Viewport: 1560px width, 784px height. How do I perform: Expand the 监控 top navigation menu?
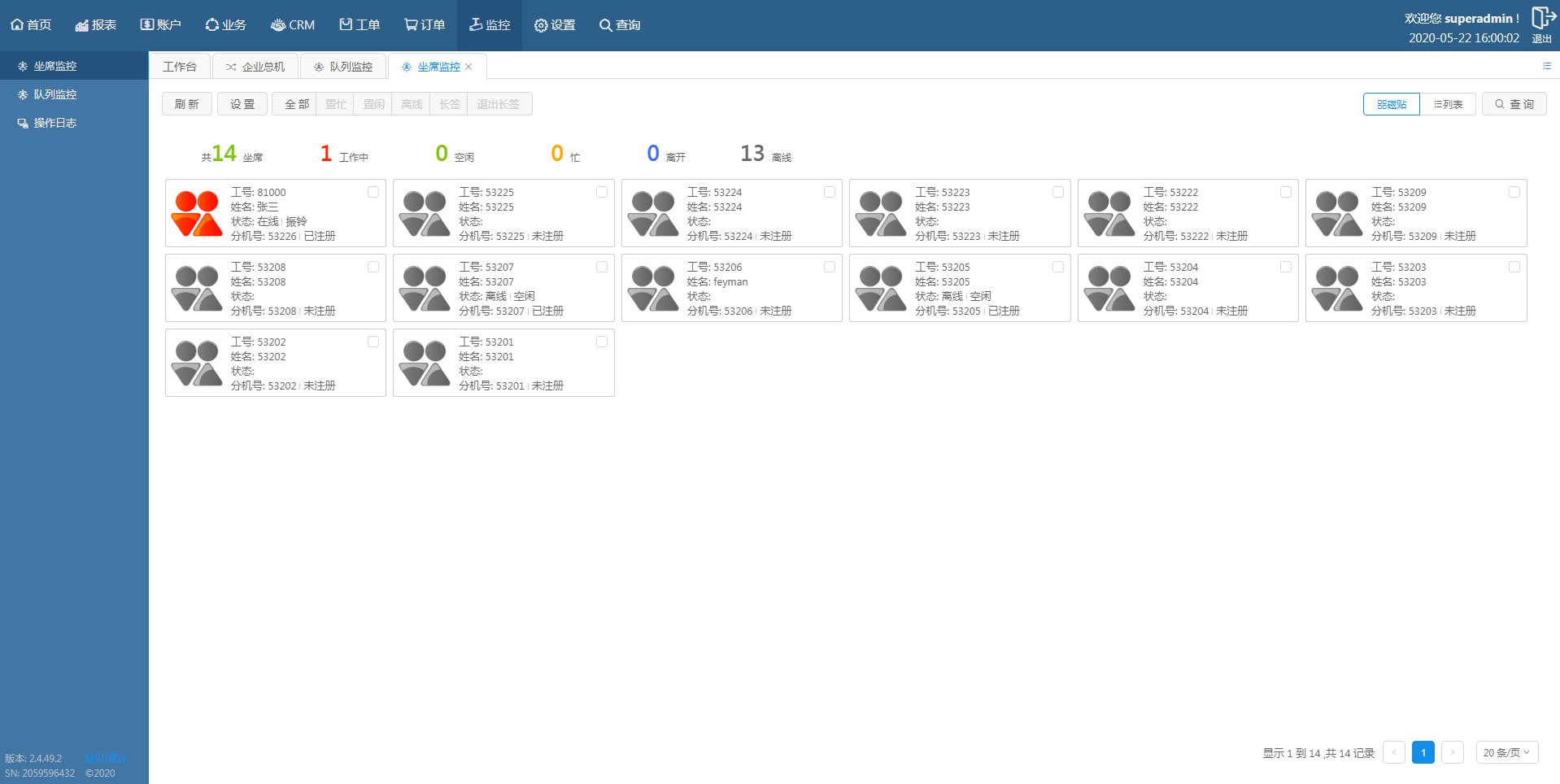(490, 25)
